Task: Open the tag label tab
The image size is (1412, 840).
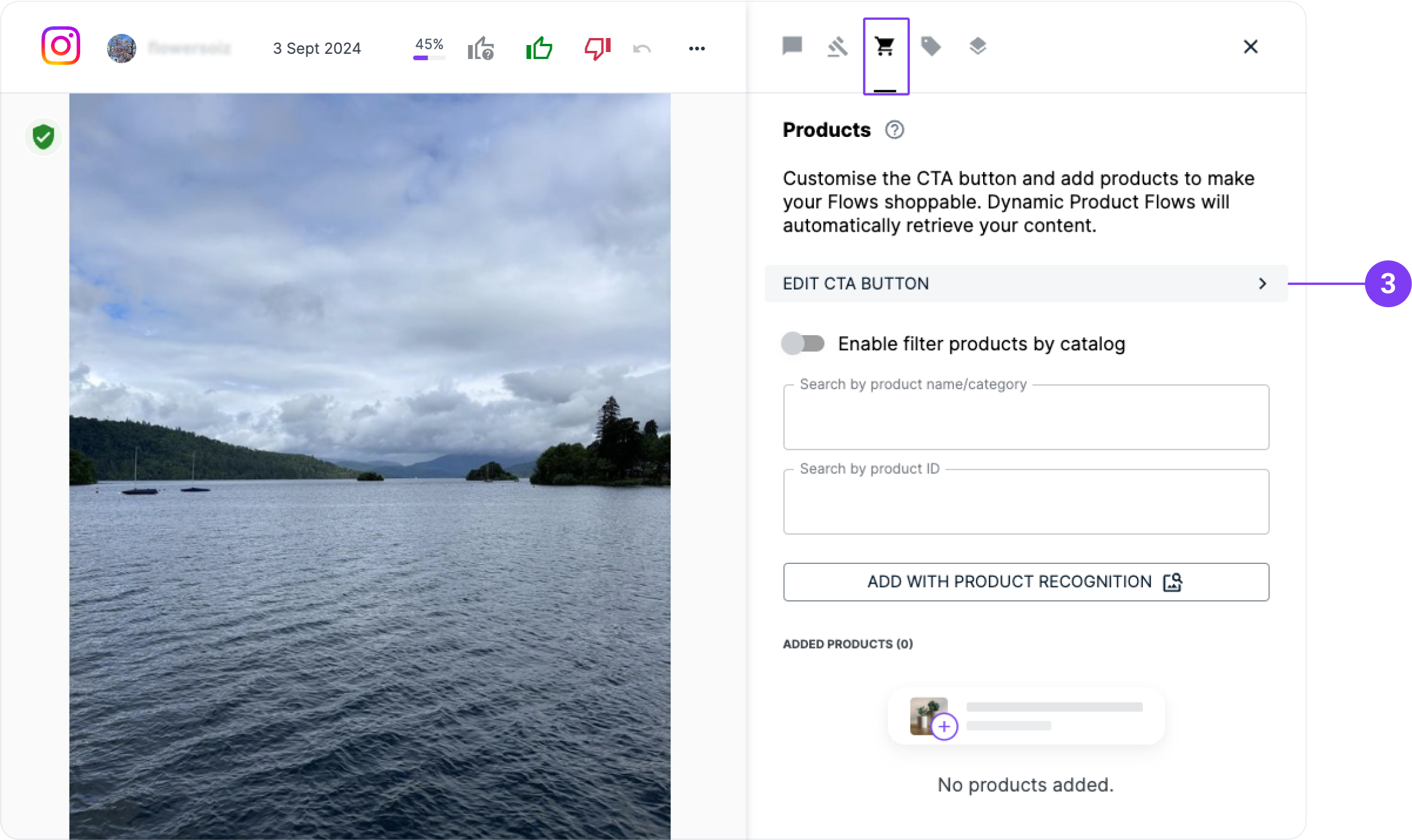Action: click(931, 46)
